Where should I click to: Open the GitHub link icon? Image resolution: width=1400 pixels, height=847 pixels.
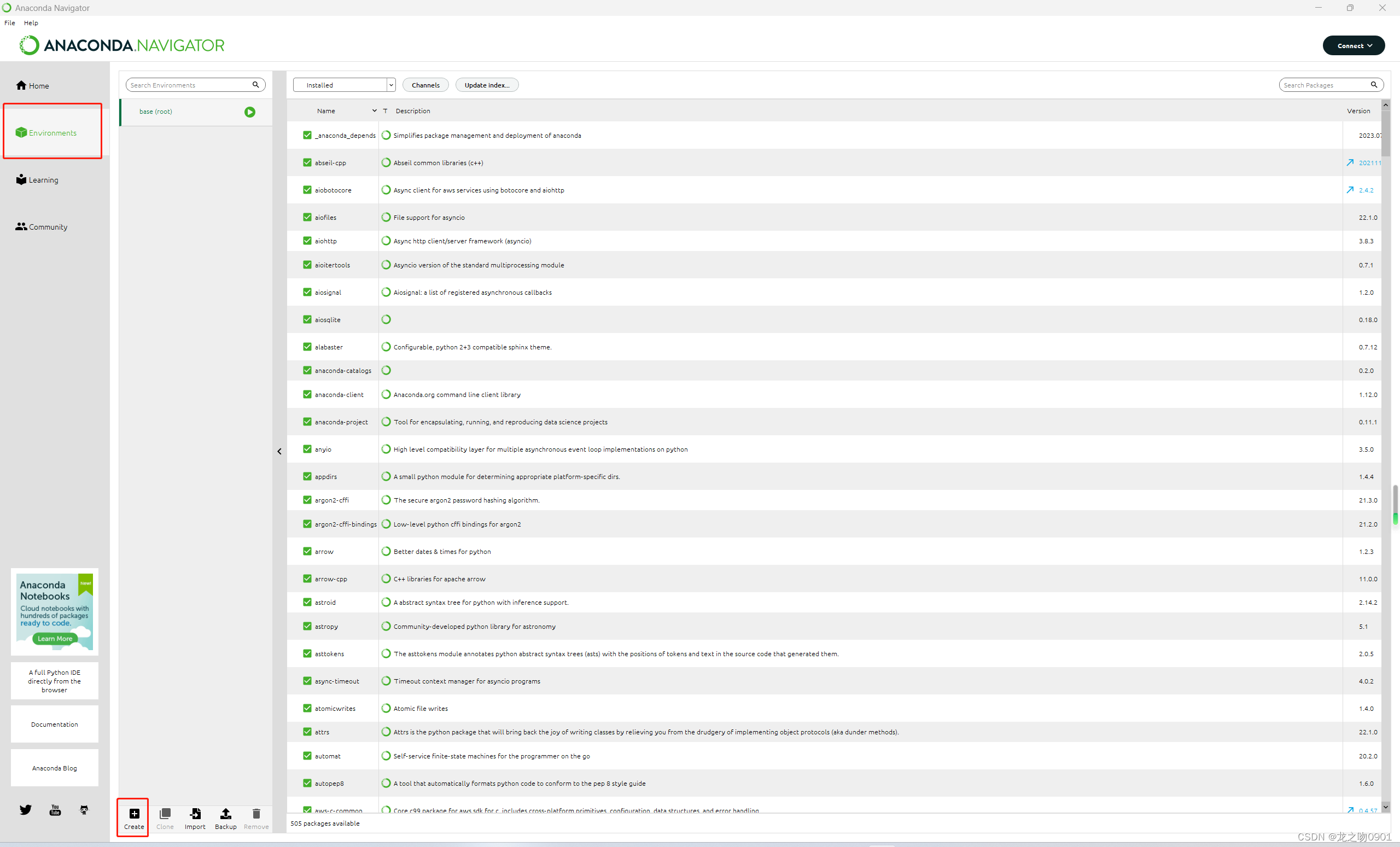coord(84,809)
